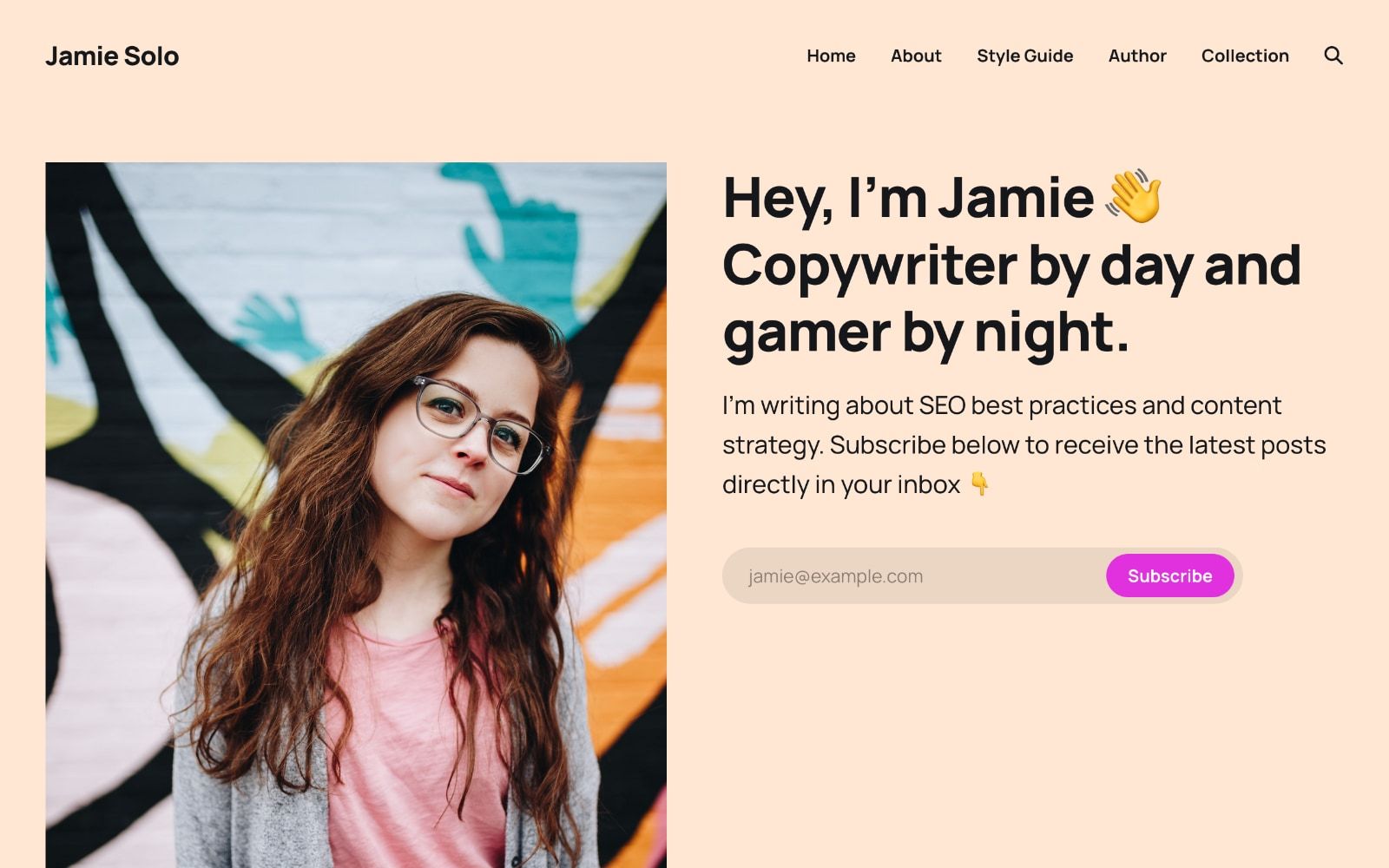This screenshot has height=868, width=1389.
Task: Click the glasses on Jamie's face in photo
Action: click(479, 425)
